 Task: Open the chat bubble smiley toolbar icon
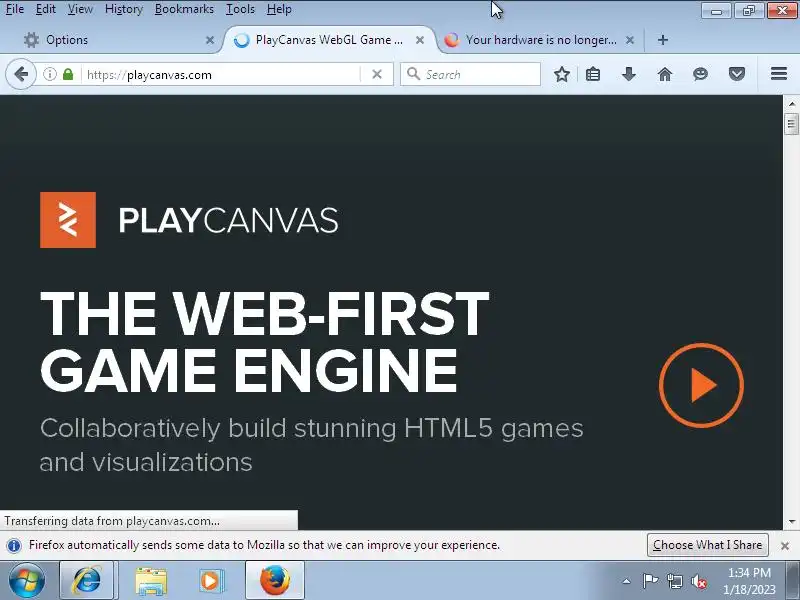click(701, 74)
